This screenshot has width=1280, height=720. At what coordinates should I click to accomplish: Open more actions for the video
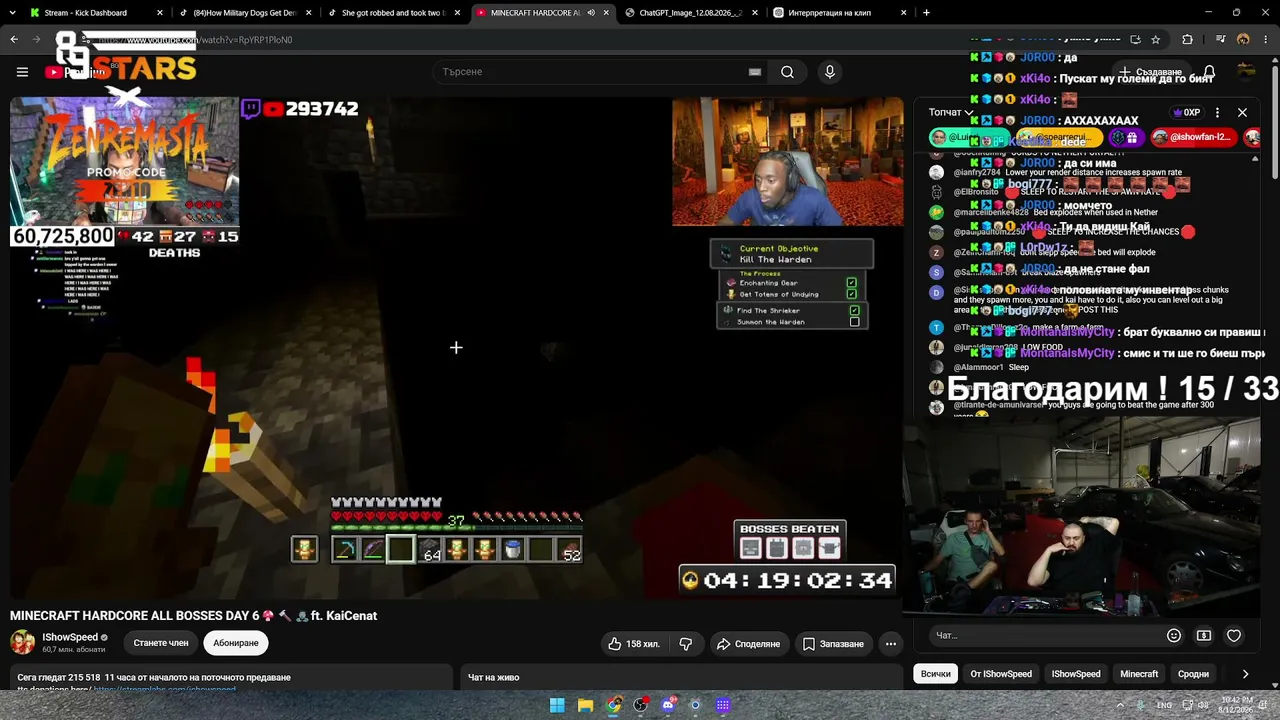click(x=890, y=644)
